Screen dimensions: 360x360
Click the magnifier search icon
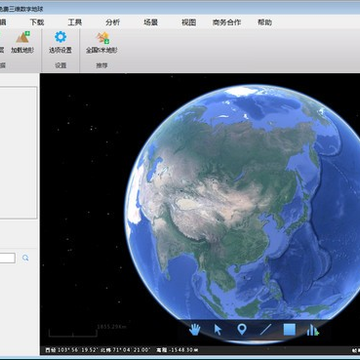[x=25, y=258]
